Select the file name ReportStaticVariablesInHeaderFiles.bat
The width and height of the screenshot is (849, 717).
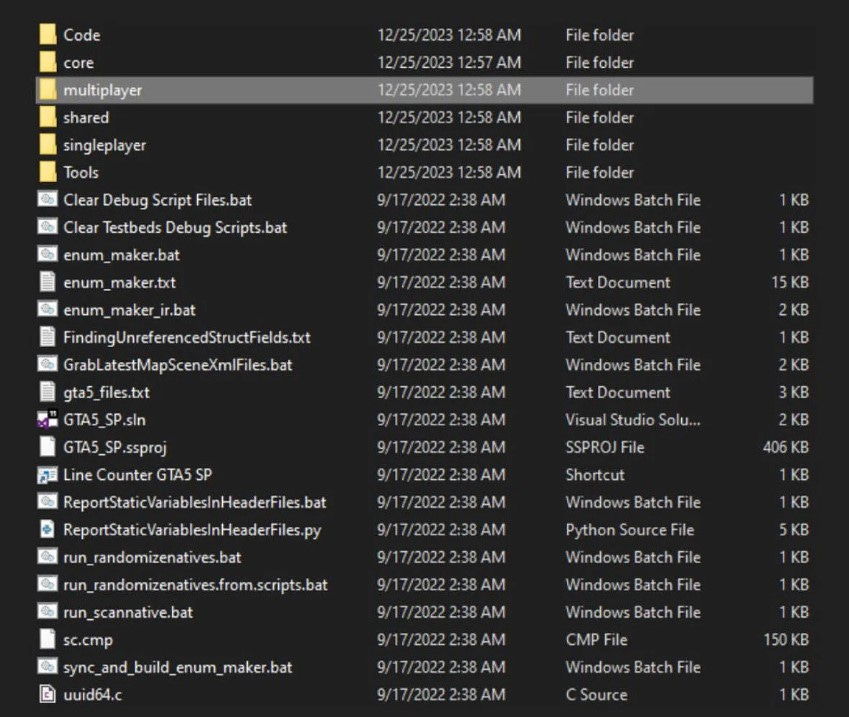click(x=195, y=503)
